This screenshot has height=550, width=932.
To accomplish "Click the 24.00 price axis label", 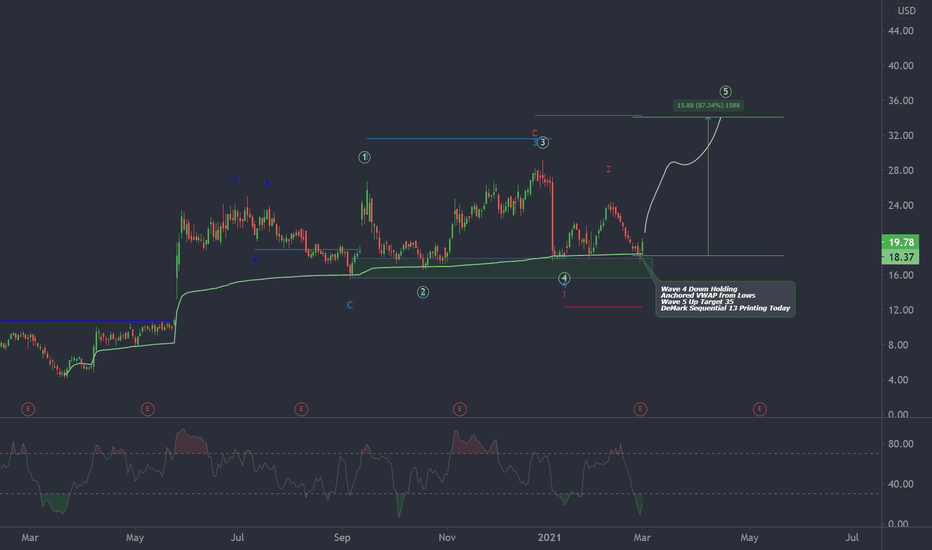I will [x=900, y=205].
